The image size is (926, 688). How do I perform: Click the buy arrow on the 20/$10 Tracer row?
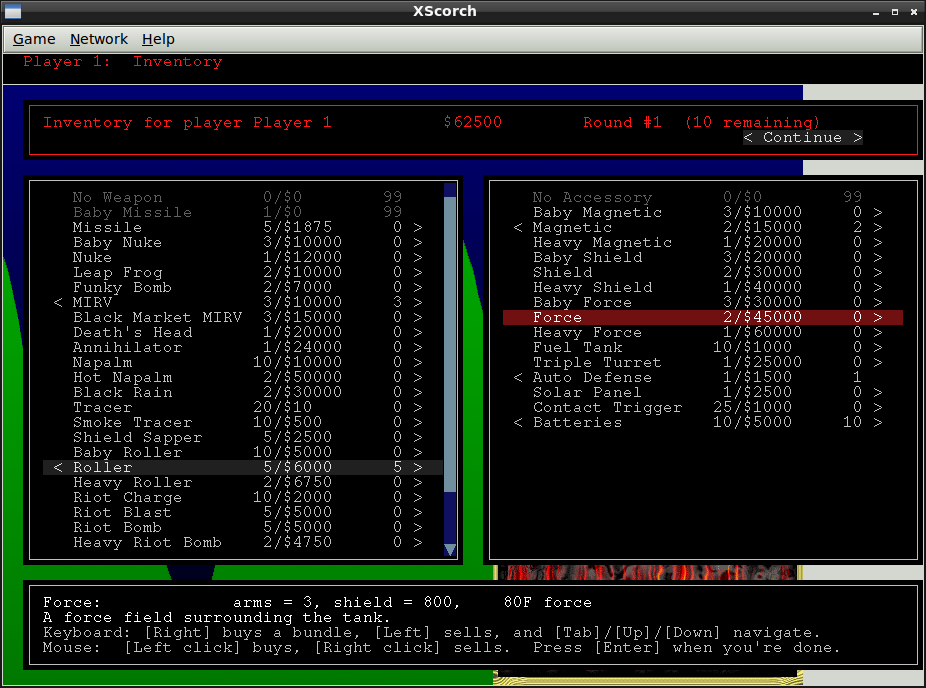(x=418, y=407)
